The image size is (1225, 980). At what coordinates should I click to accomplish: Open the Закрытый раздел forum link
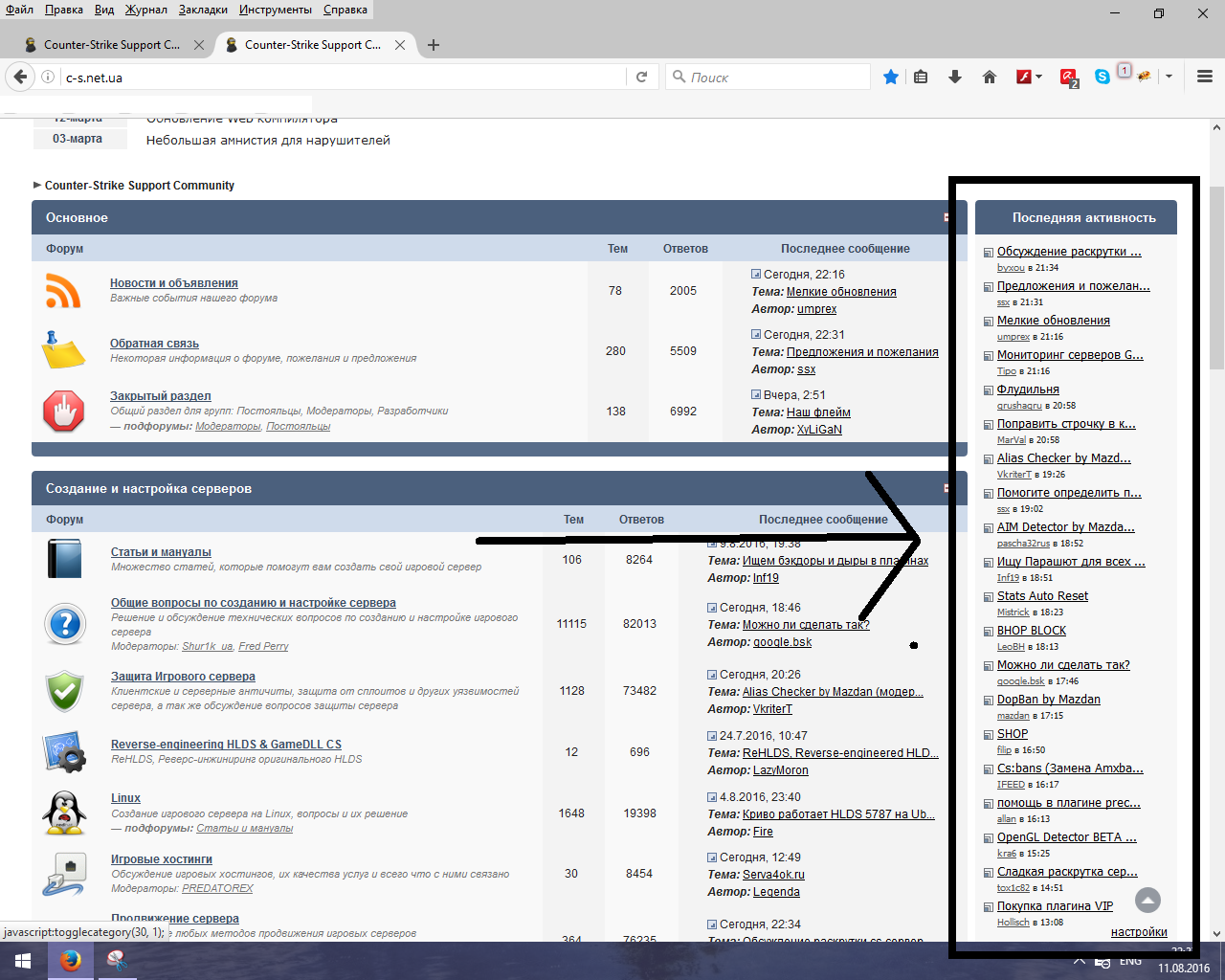161,396
